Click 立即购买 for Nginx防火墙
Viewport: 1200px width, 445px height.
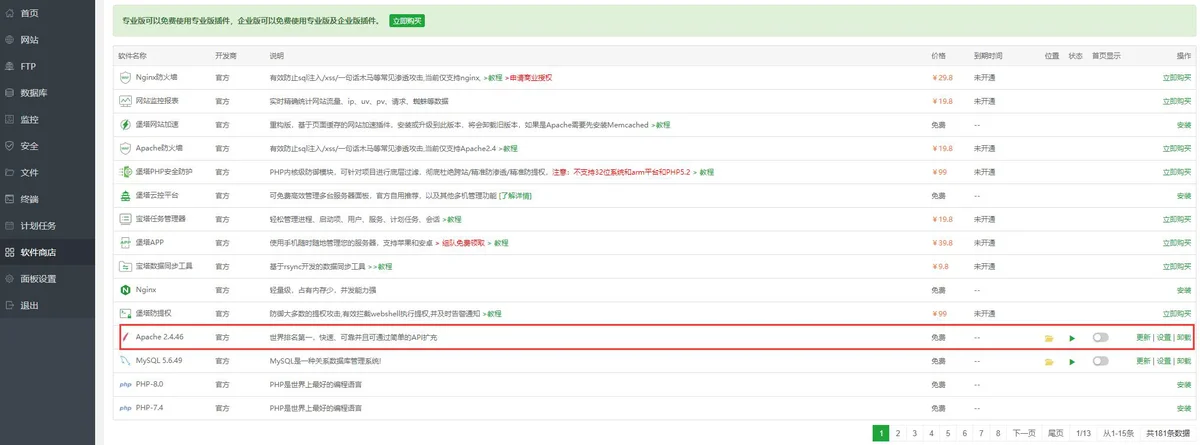tap(1177, 77)
